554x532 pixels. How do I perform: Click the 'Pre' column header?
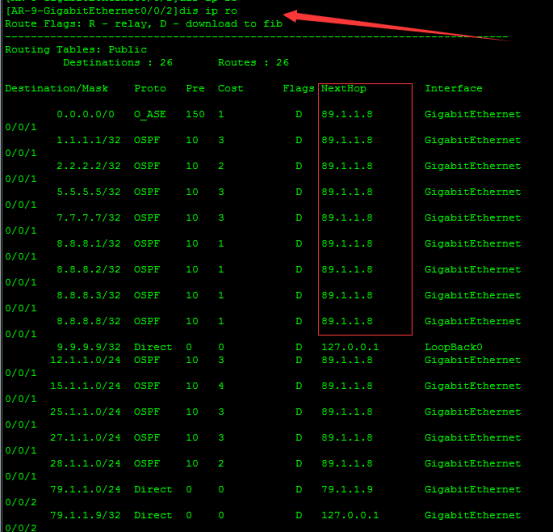point(195,88)
